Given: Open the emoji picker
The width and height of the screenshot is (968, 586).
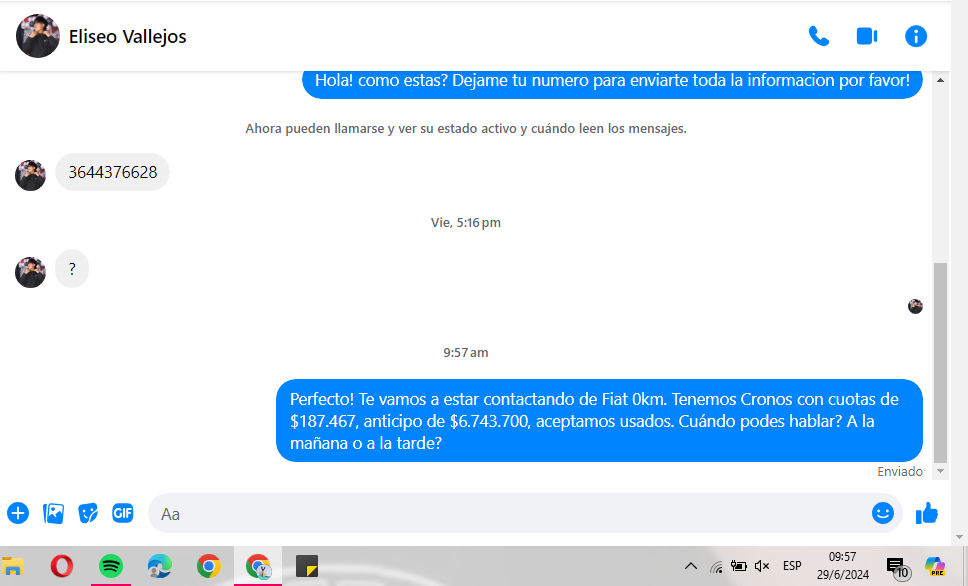Looking at the screenshot, I should tap(883, 513).
